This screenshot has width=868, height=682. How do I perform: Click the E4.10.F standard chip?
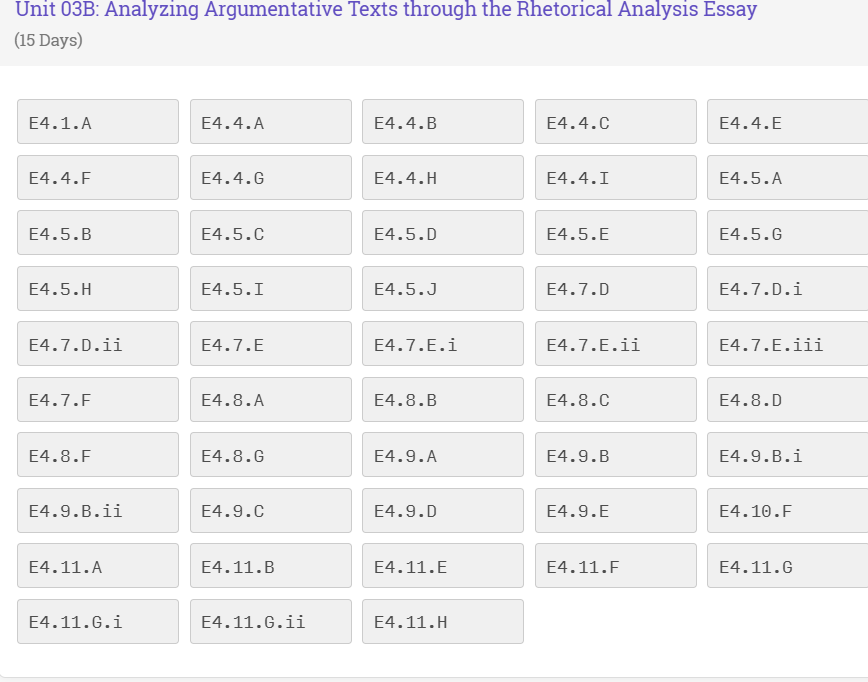tap(787, 511)
